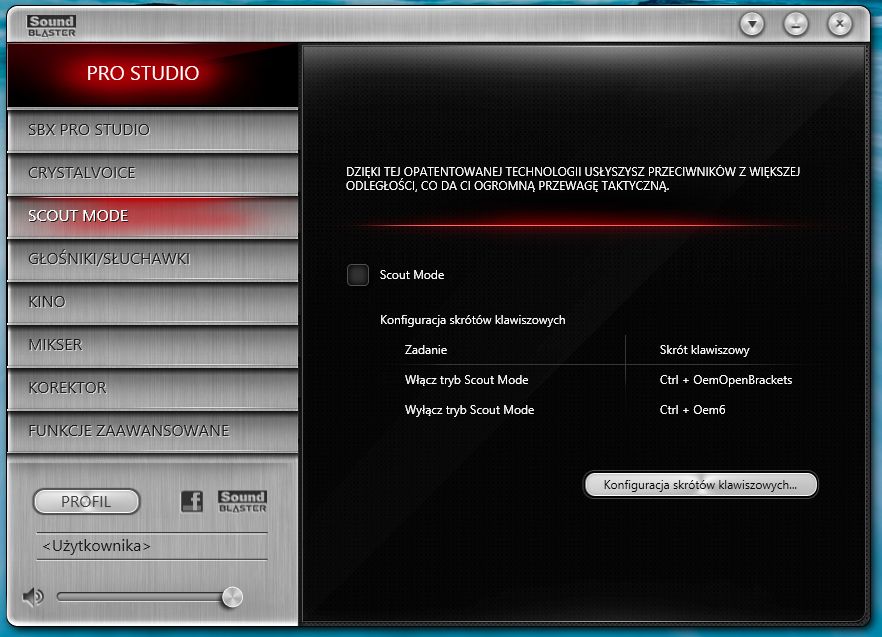Image resolution: width=882 pixels, height=637 pixels.
Task: Enable the Scout Mode checkbox
Action: point(358,275)
